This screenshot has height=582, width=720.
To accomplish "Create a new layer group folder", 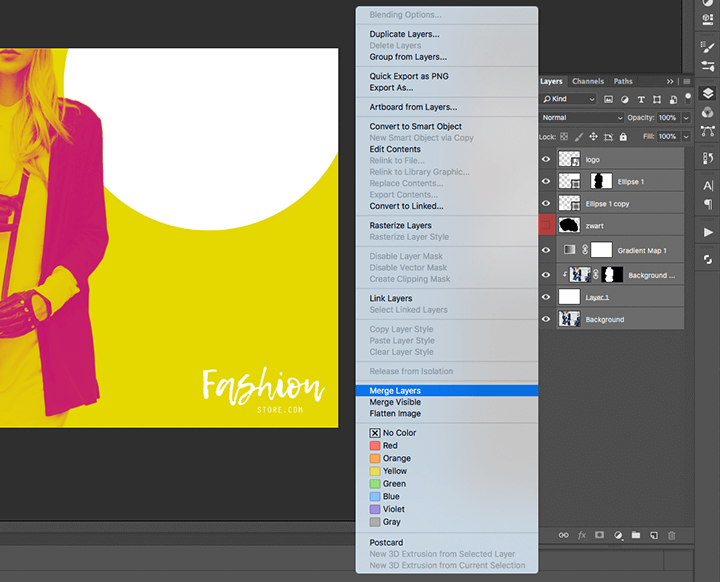I will [635, 535].
